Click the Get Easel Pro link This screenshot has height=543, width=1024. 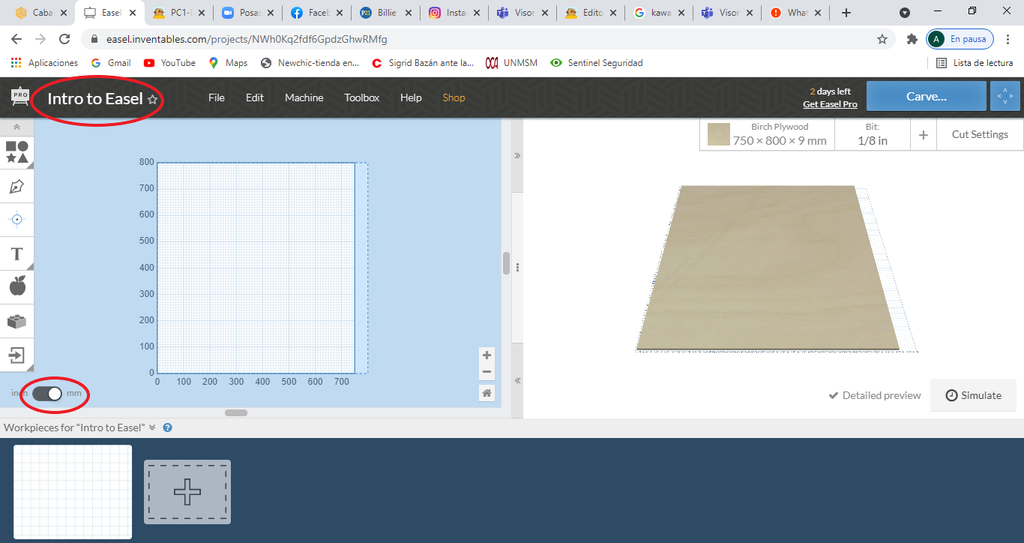tap(830, 105)
